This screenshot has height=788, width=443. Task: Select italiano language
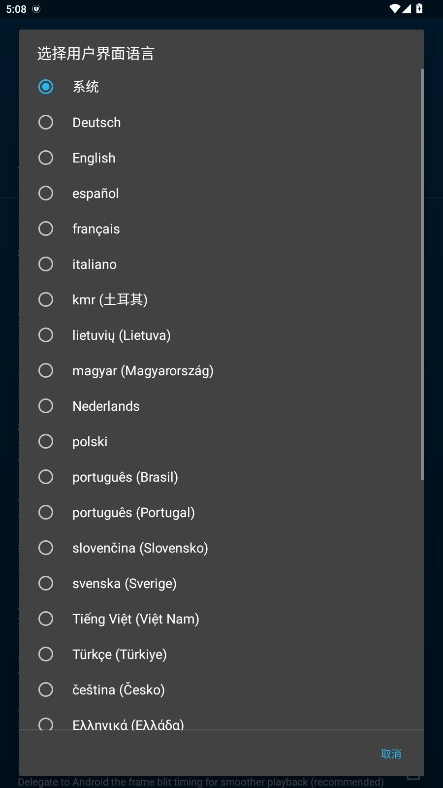(x=221, y=264)
